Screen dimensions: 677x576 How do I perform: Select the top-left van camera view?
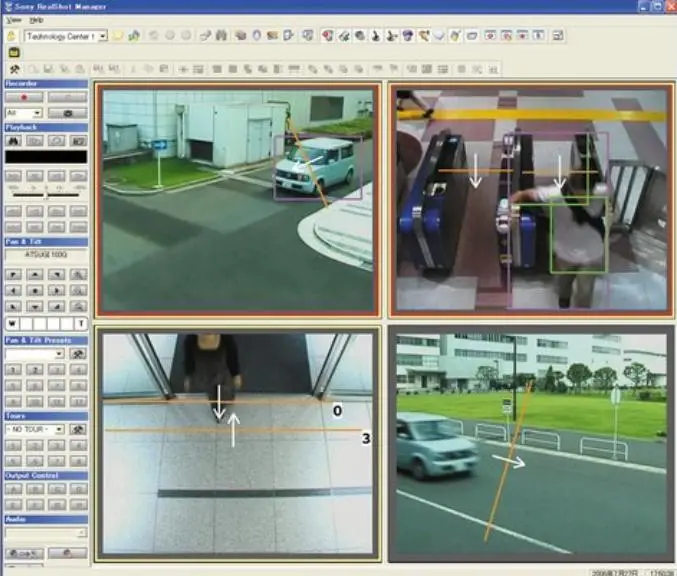click(238, 200)
